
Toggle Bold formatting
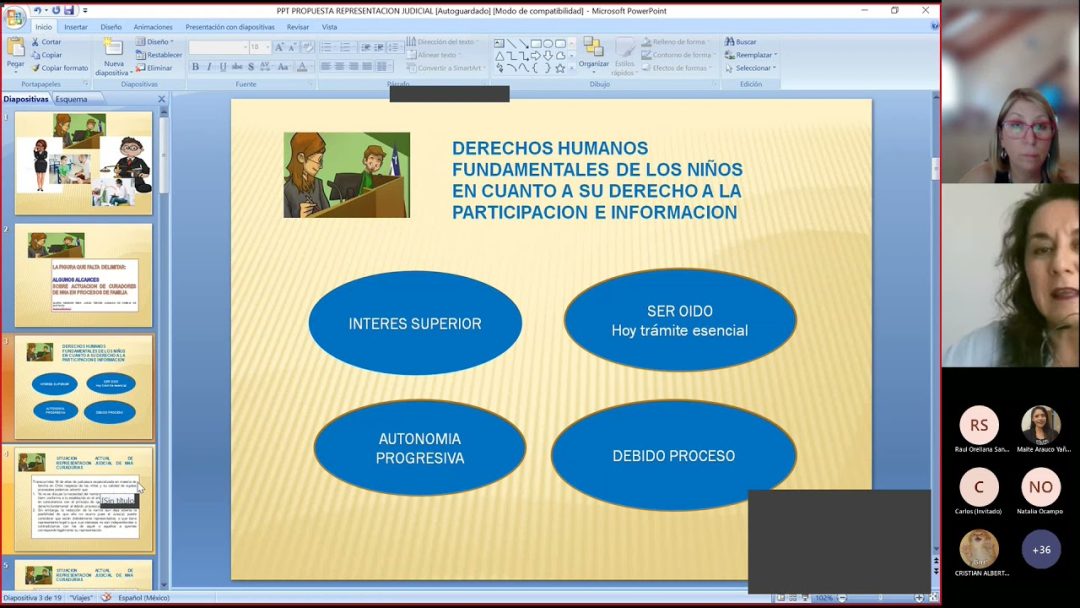(196, 67)
